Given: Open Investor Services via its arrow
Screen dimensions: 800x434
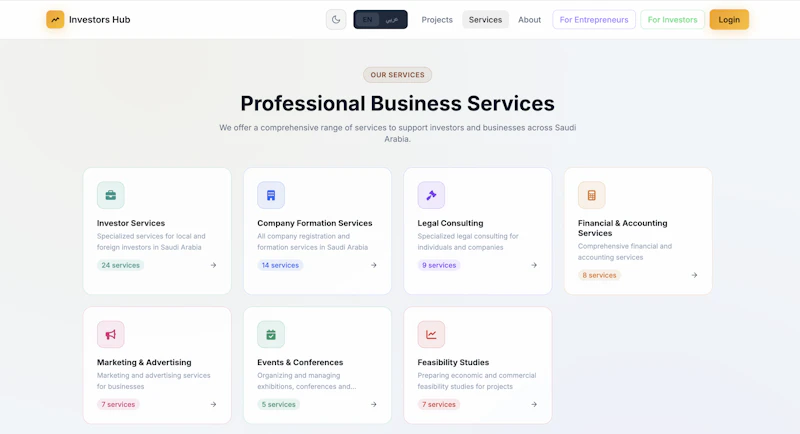Looking at the screenshot, I should coord(213,265).
